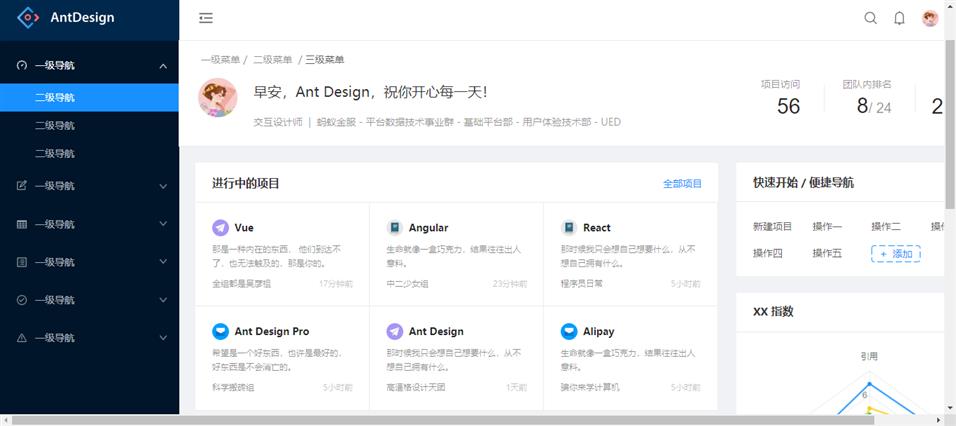Viewport: 956px width, 426px height.
Task: Click 中二少女组 team link
Action: (x=407, y=283)
